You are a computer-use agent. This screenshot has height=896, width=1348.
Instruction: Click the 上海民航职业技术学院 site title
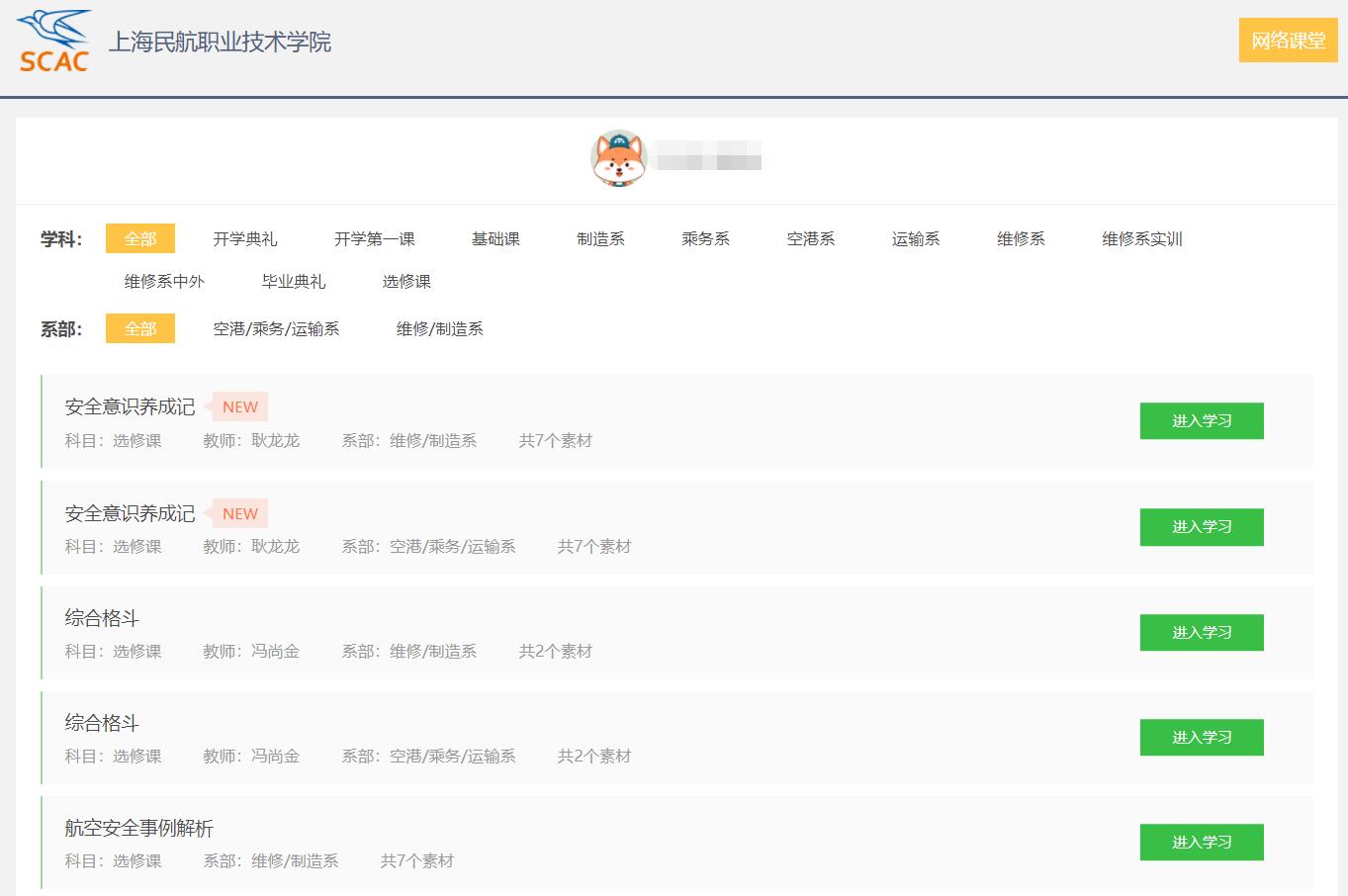point(219,42)
